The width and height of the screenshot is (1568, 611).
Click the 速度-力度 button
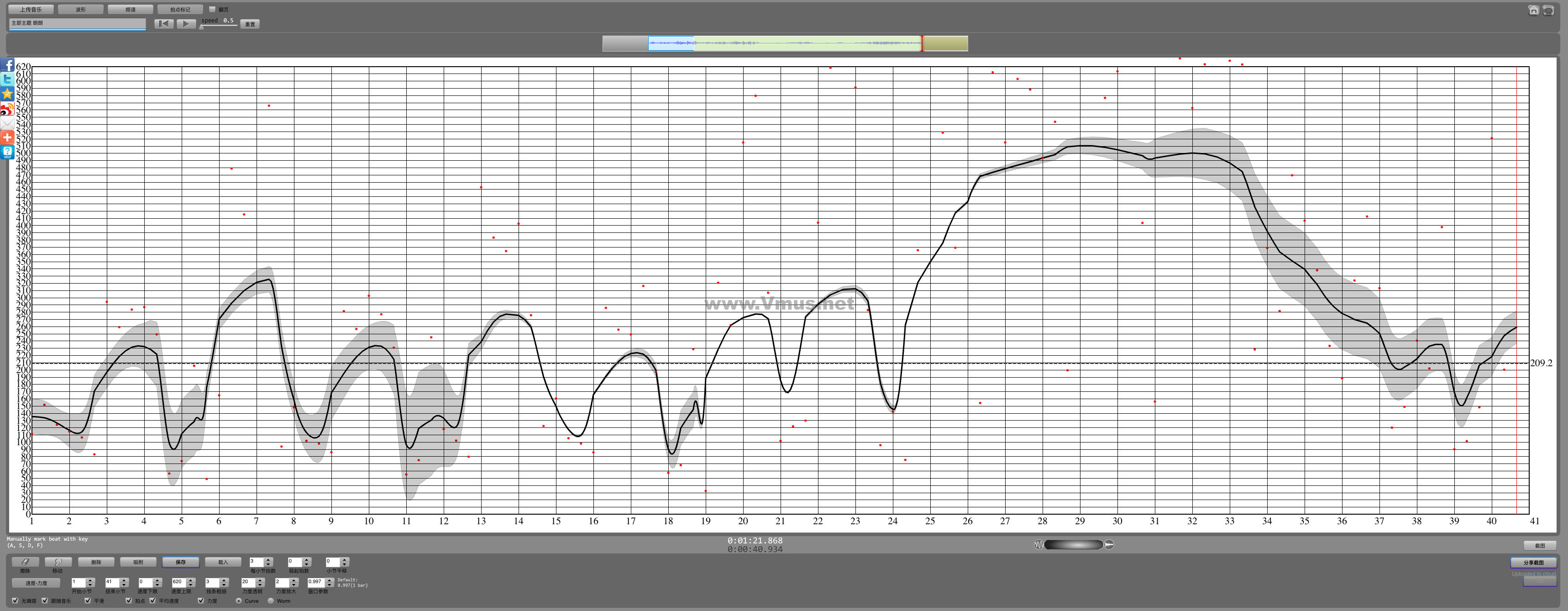point(37,583)
